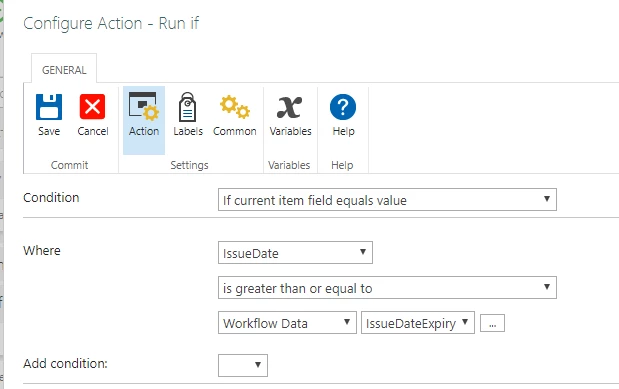Open the Labels tag icon
The height and width of the screenshot is (389, 619).
point(188,107)
